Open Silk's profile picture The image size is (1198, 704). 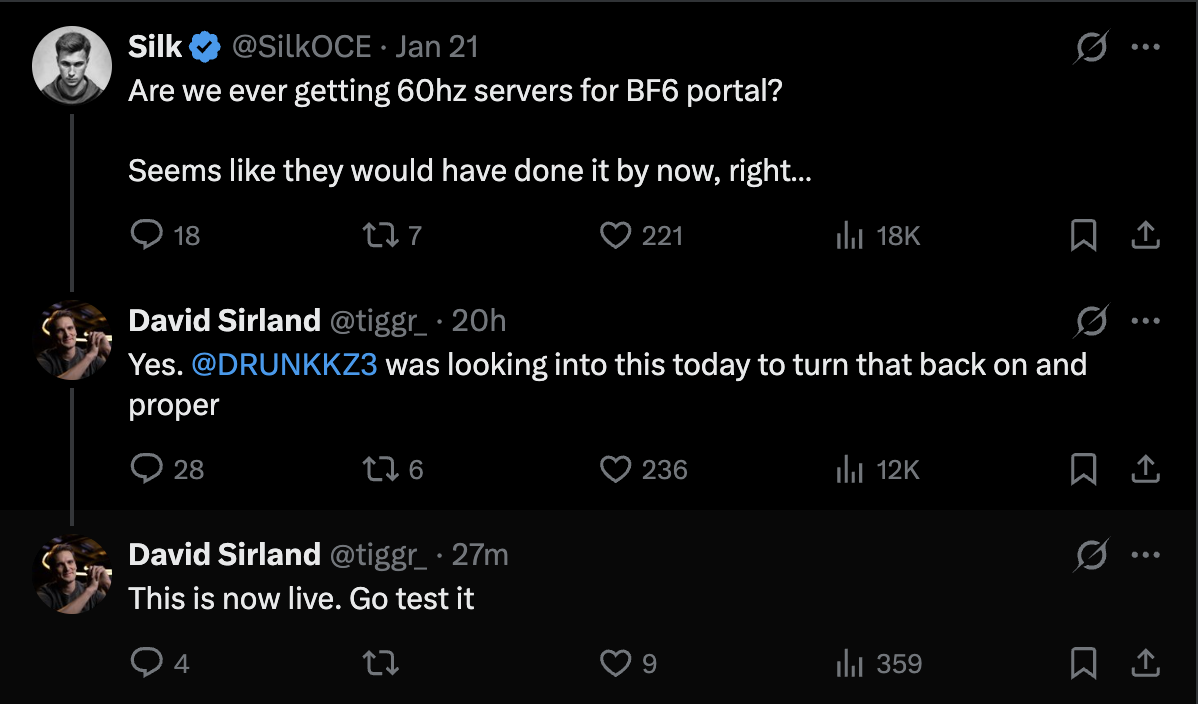click(71, 65)
